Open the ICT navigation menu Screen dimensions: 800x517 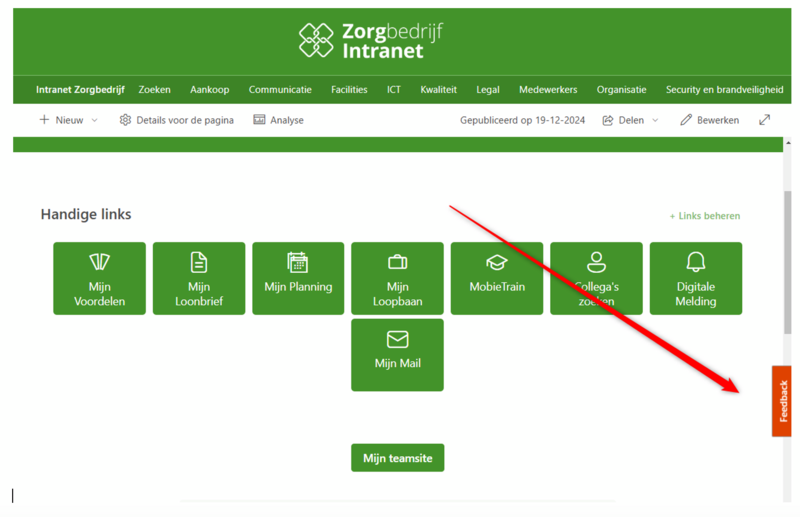click(x=394, y=90)
